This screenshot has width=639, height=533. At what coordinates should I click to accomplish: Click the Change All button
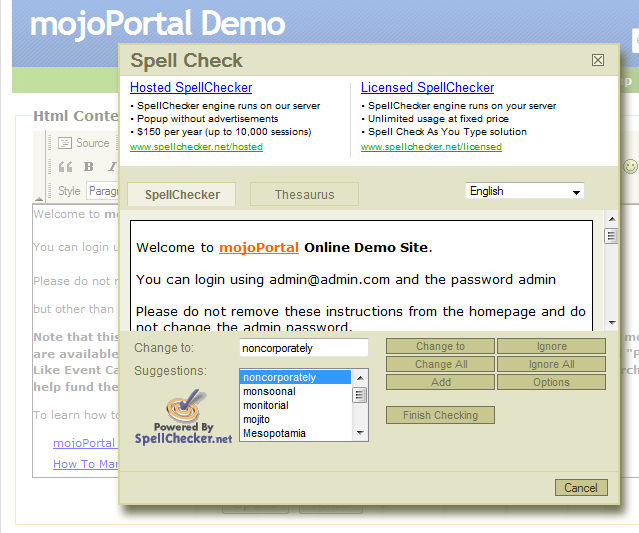pyautogui.click(x=440, y=364)
